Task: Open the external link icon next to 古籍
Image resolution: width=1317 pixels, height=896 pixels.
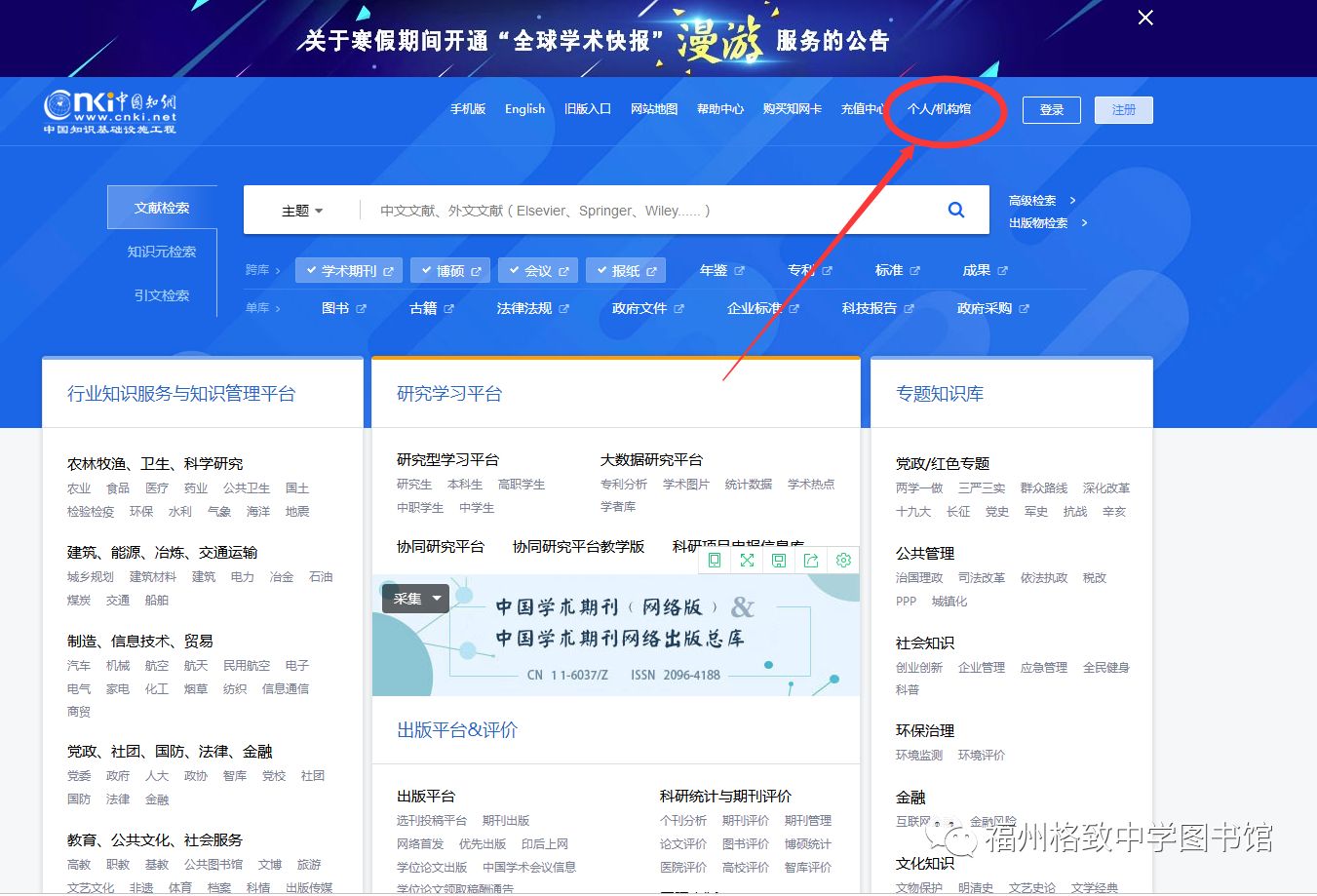Action: tap(448, 308)
